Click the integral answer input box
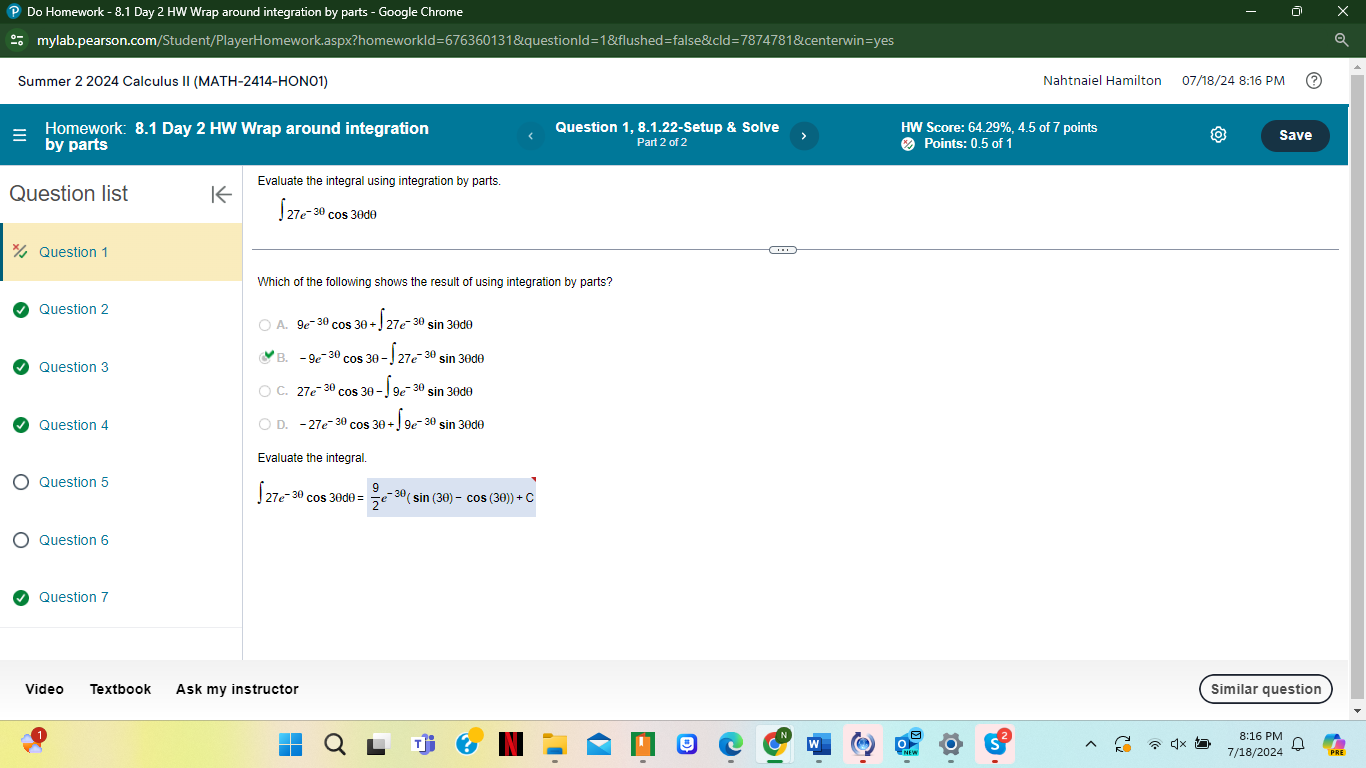This screenshot has width=1366, height=768. tap(452, 497)
